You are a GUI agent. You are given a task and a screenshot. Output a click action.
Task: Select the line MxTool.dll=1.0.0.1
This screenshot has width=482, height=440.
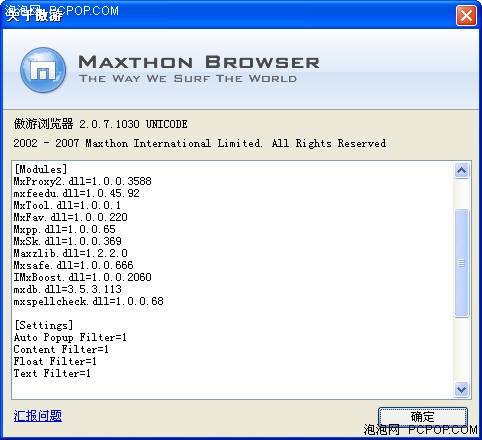pos(67,205)
